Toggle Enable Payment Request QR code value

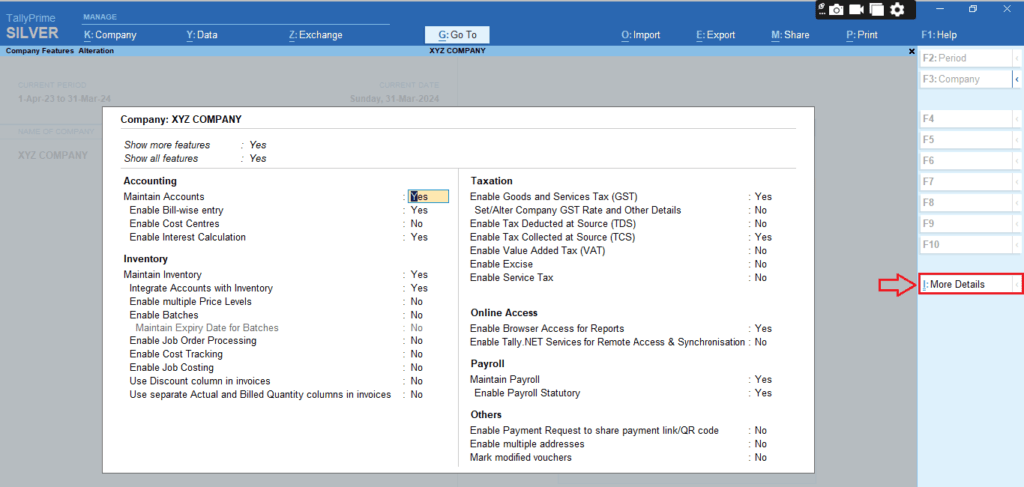[761, 431]
